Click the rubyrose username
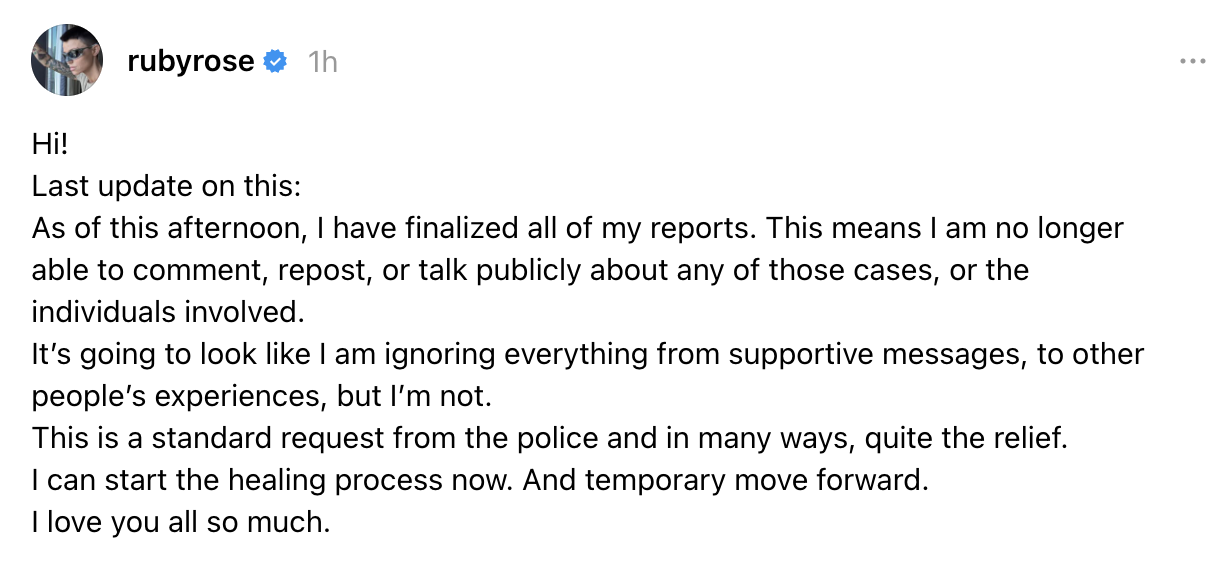 tap(190, 62)
